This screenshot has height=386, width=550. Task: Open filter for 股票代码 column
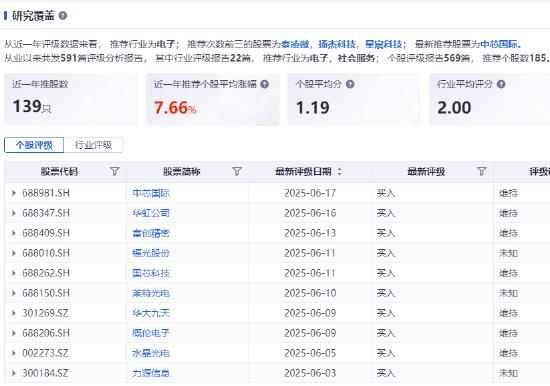pyautogui.click(x=115, y=171)
